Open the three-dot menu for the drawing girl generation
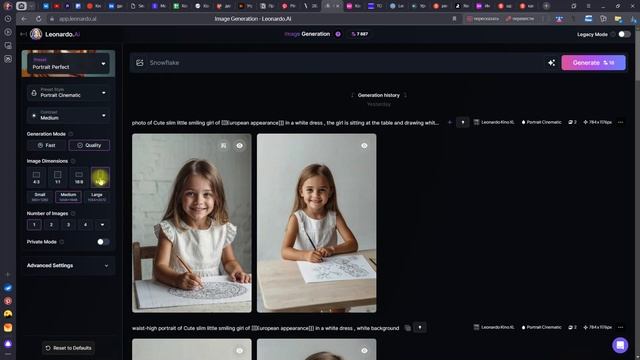 [620, 122]
